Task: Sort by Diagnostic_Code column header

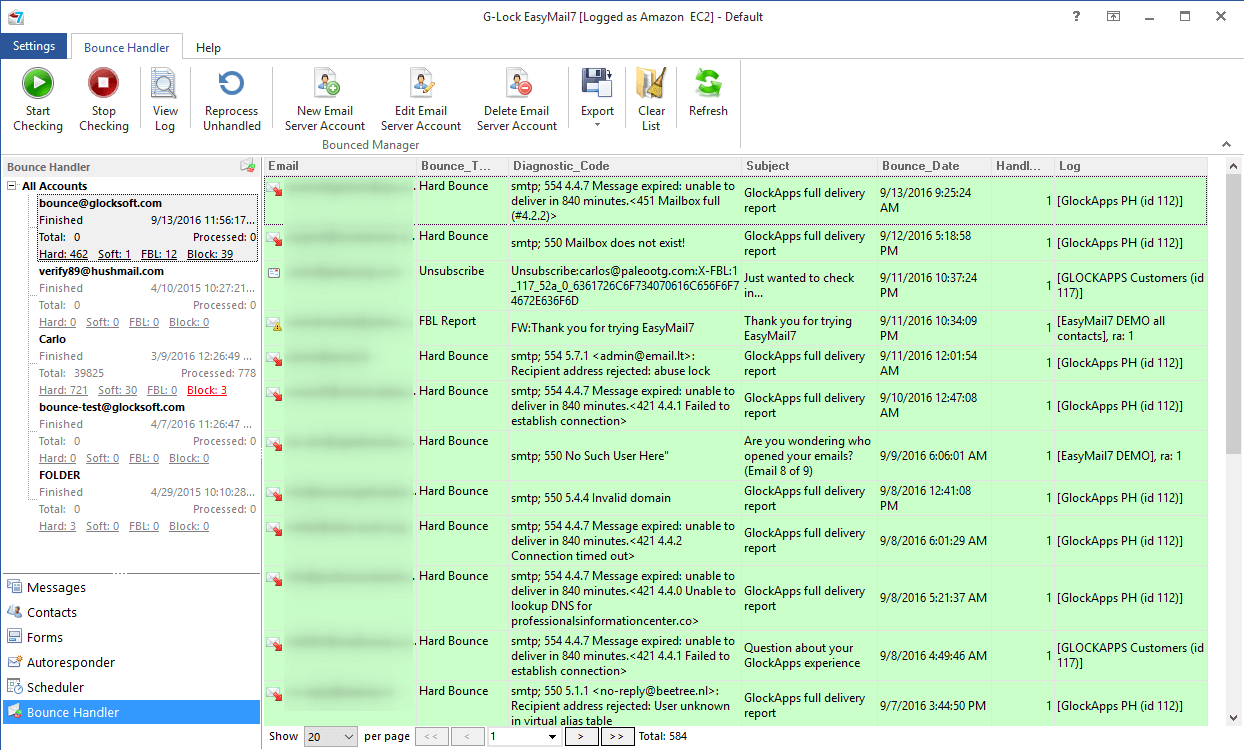Action: tap(625, 166)
